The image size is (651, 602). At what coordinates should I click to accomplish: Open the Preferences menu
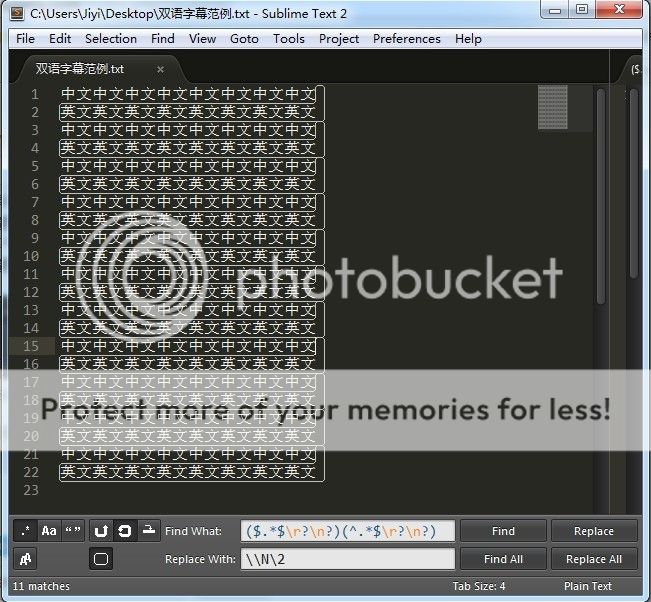[406, 39]
